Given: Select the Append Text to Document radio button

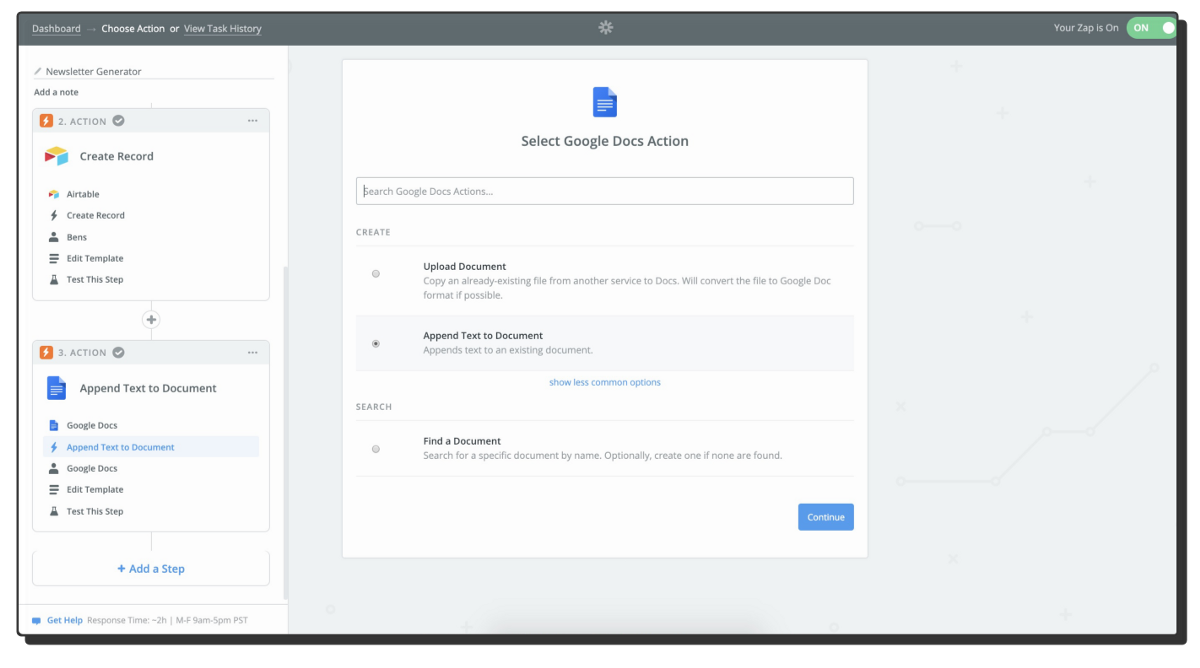Looking at the screenshot, I should point(376,344).
